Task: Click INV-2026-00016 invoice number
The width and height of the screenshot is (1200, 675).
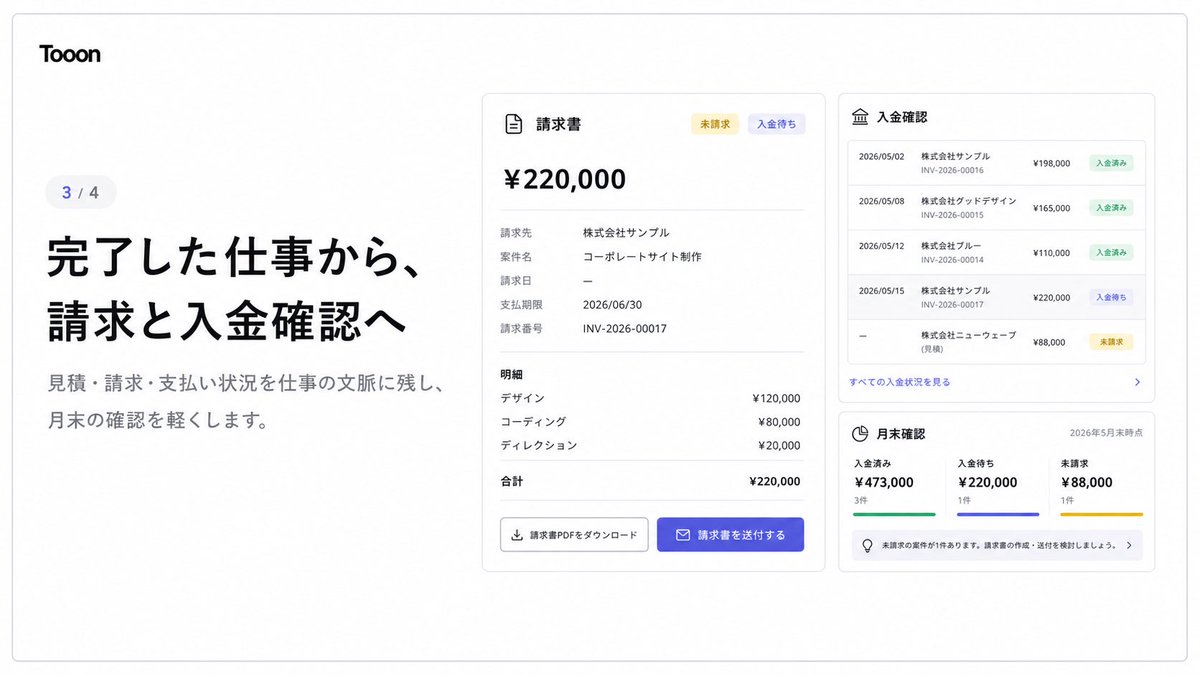Action: [952, 170]
